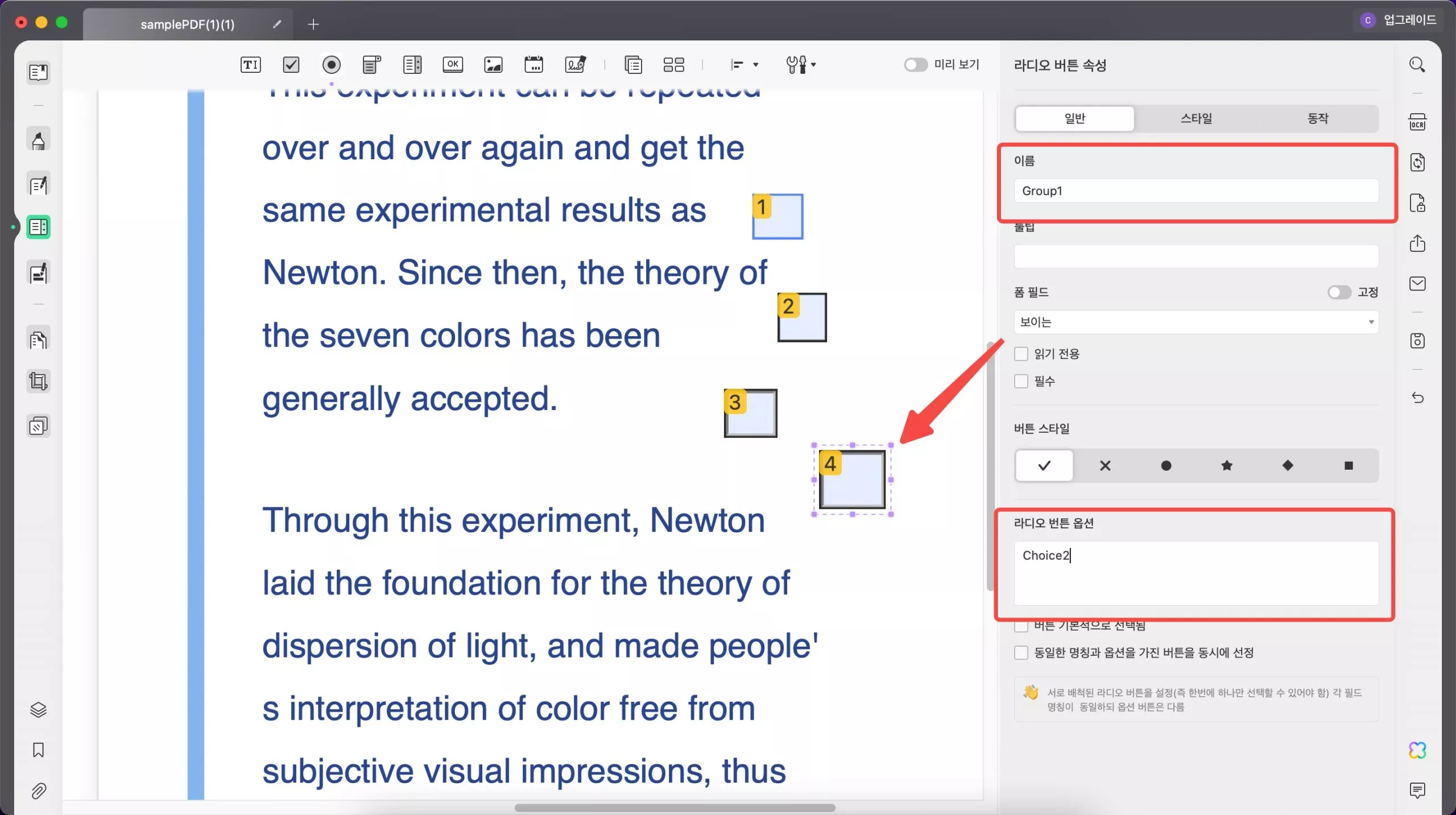Choose the circle button style
Image resolution: width=1456 pixels, height=815 pixels.
(x=1166, y=466)
